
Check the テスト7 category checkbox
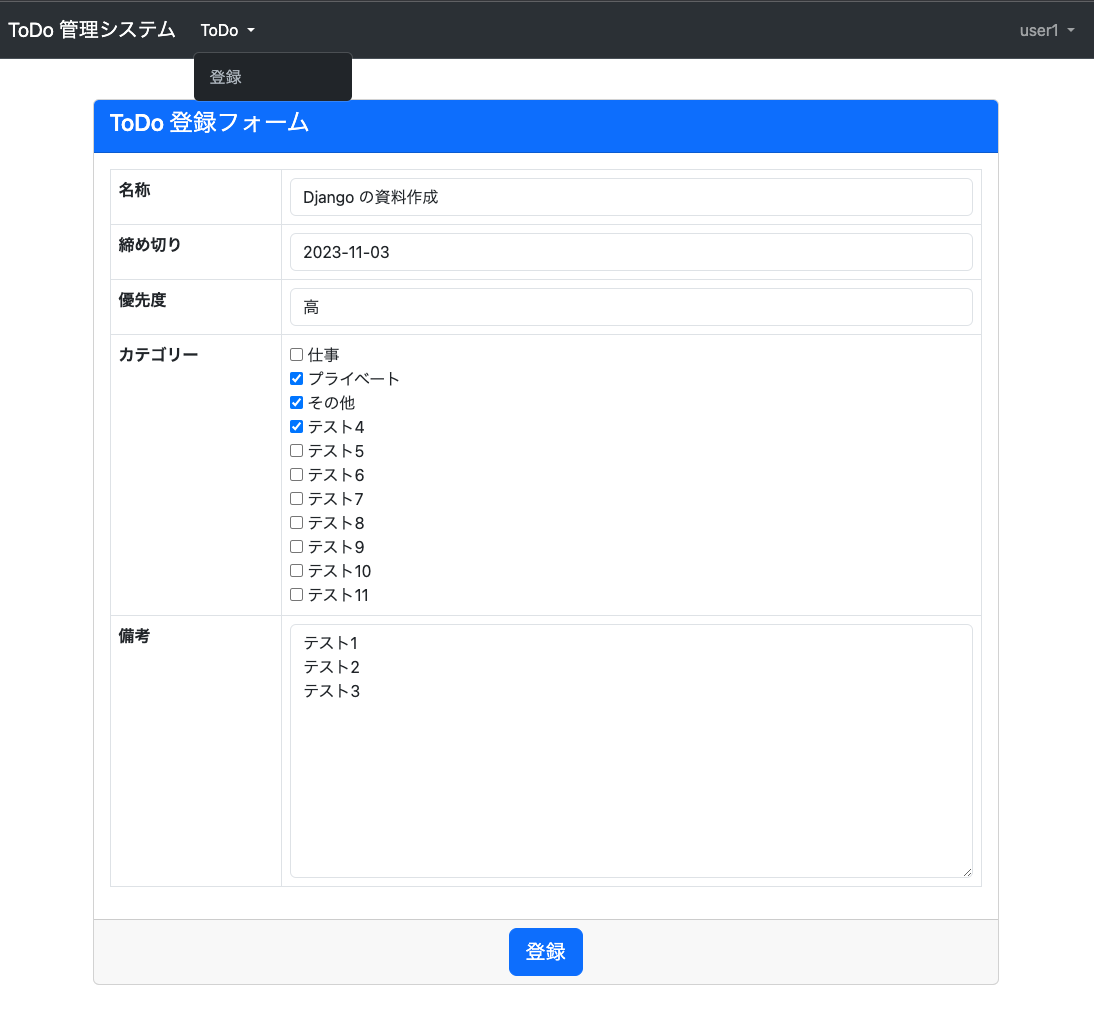point(297,499)
